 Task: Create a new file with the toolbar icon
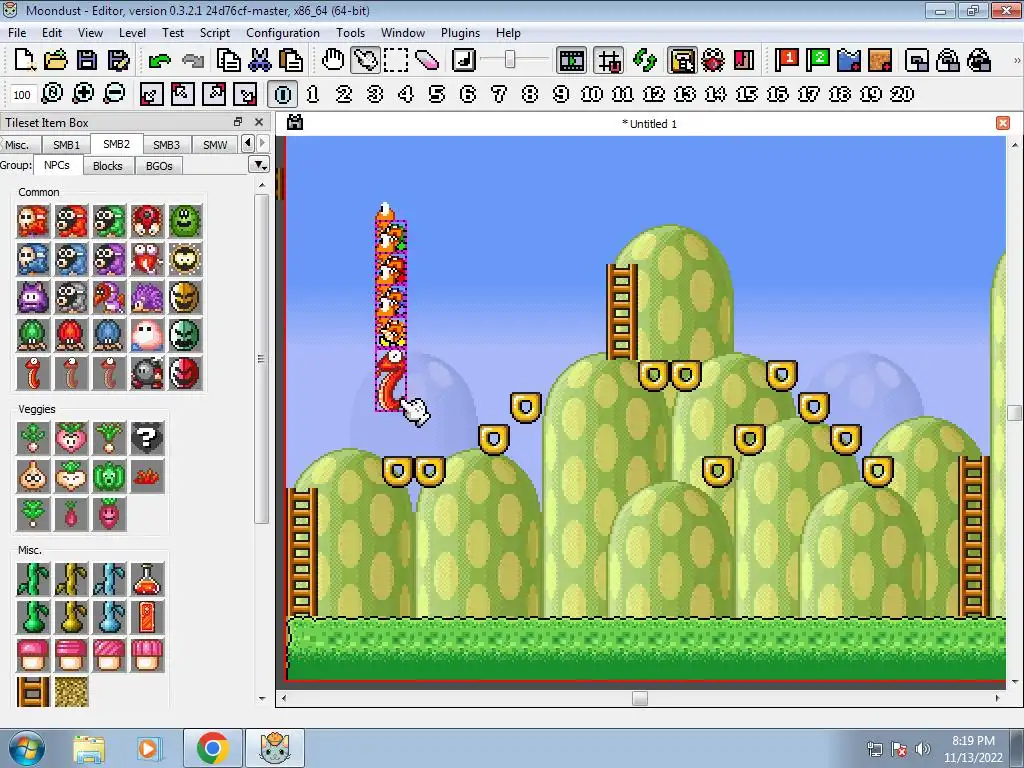pyautogui.click(x=24, y=60)
